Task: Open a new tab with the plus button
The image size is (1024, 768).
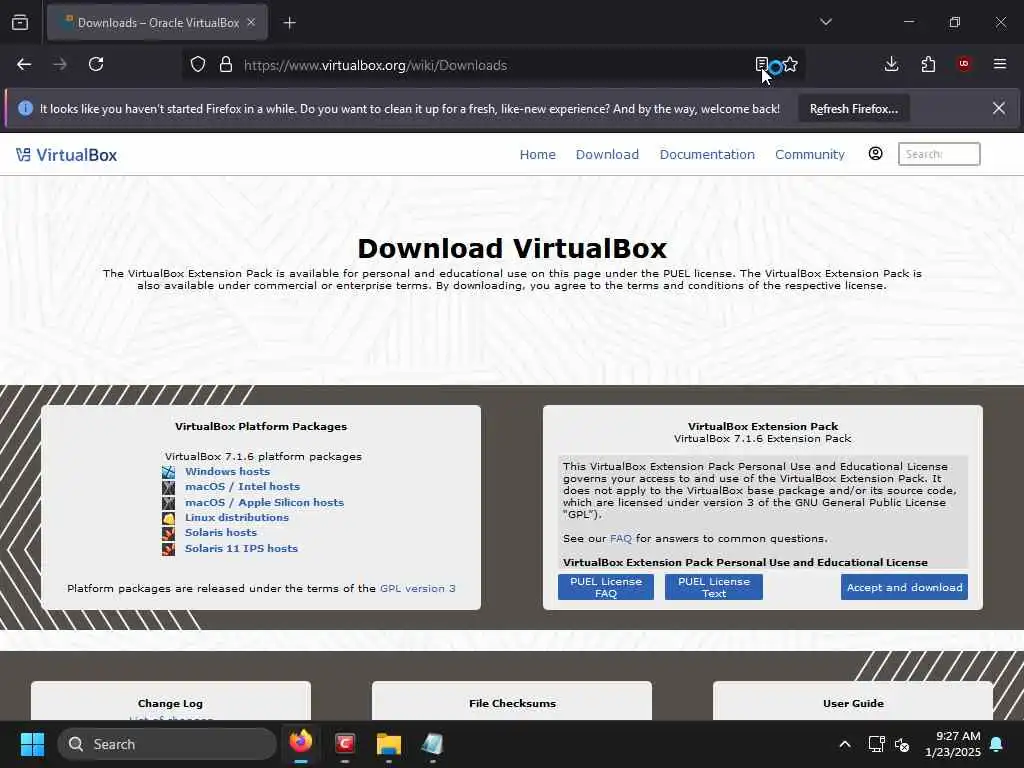Action: (290, 23)
